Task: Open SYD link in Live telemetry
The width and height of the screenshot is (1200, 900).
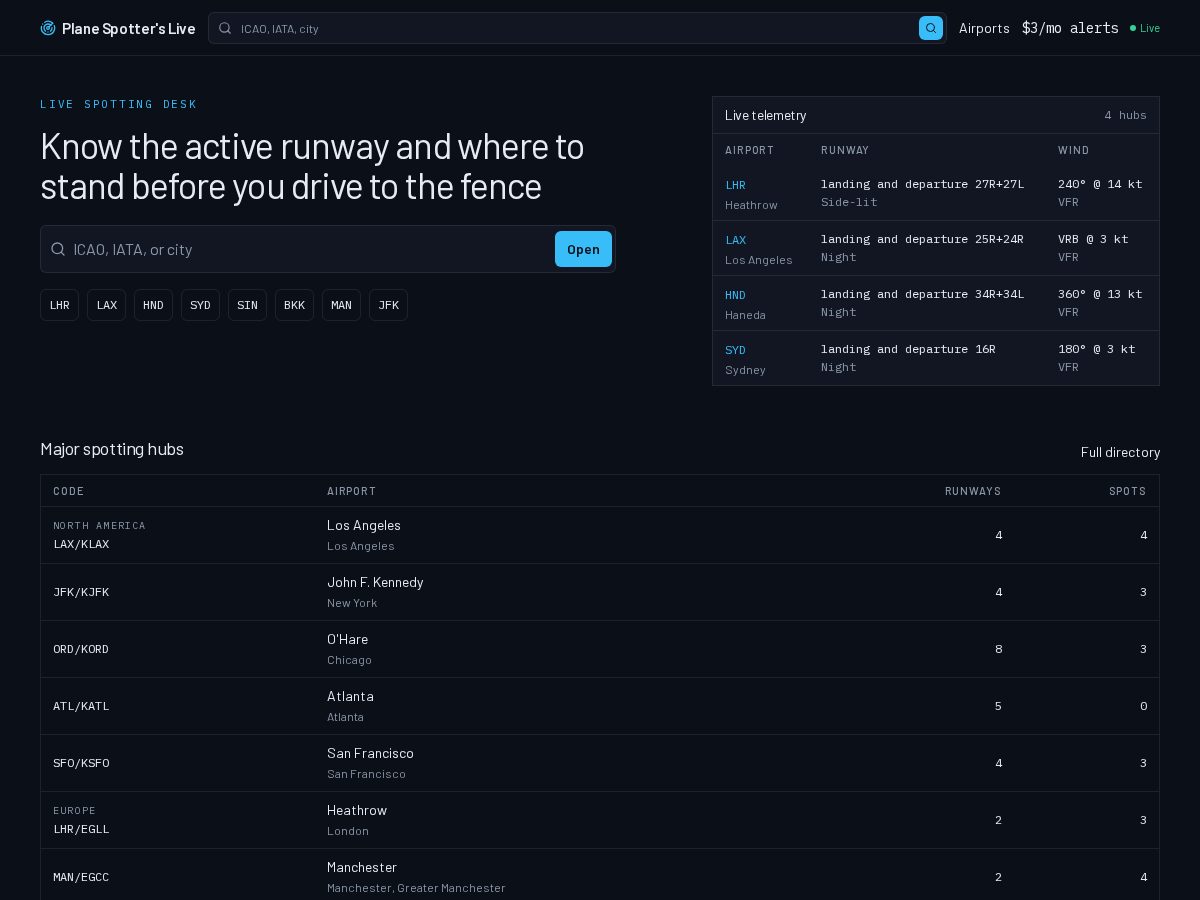Action: click(x=735, y=350)
